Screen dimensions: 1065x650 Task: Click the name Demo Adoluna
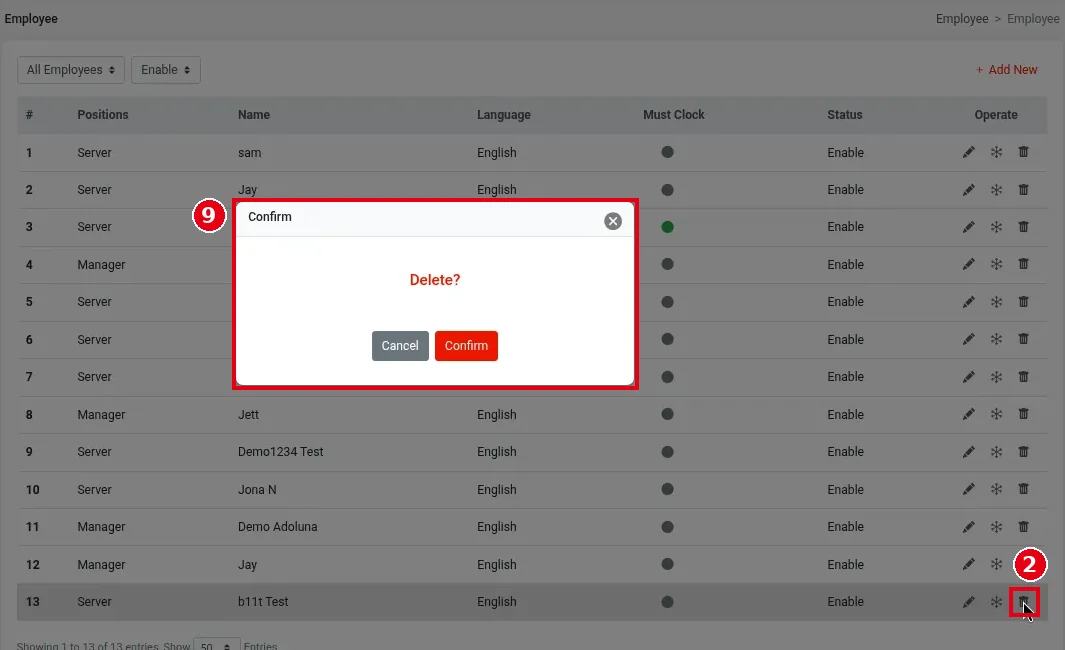[x=277, y=526]
